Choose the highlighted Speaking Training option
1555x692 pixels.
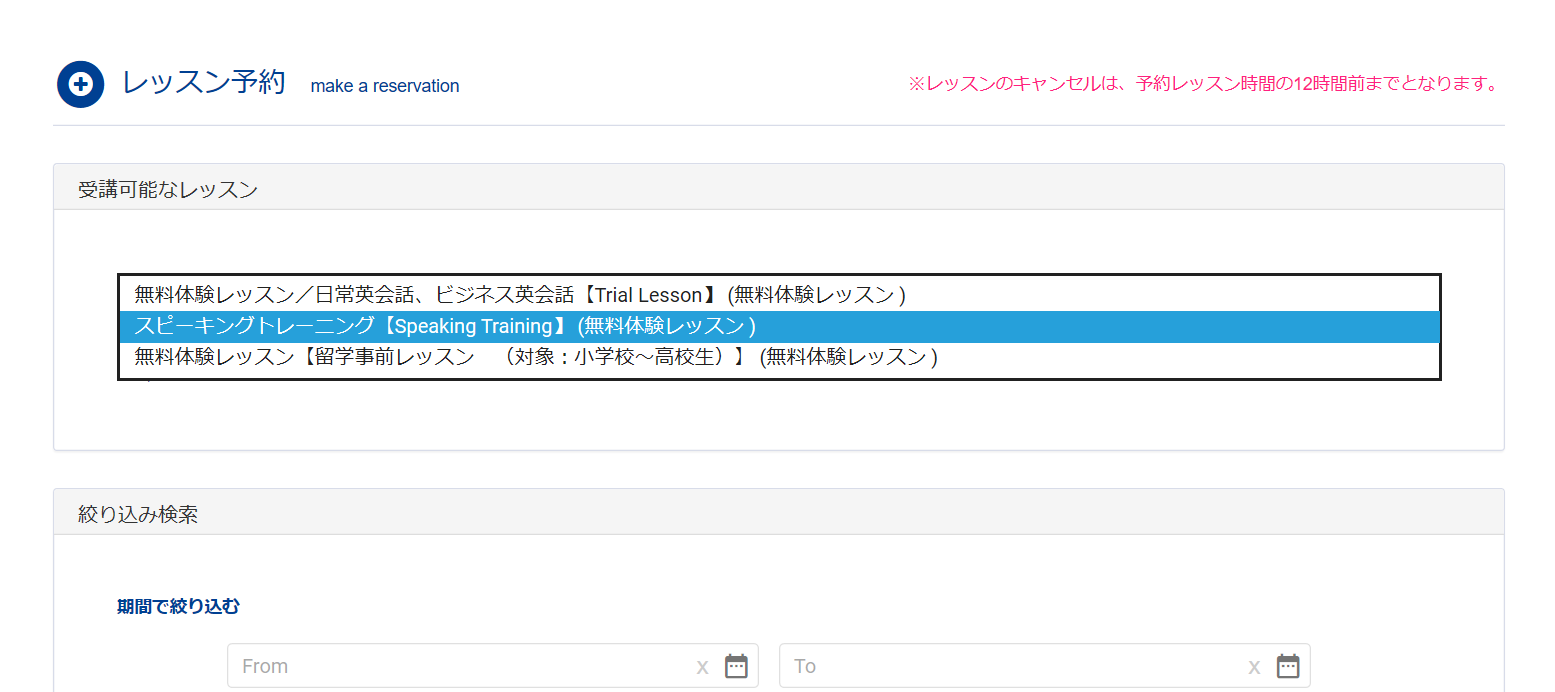(x=445, y=327)
